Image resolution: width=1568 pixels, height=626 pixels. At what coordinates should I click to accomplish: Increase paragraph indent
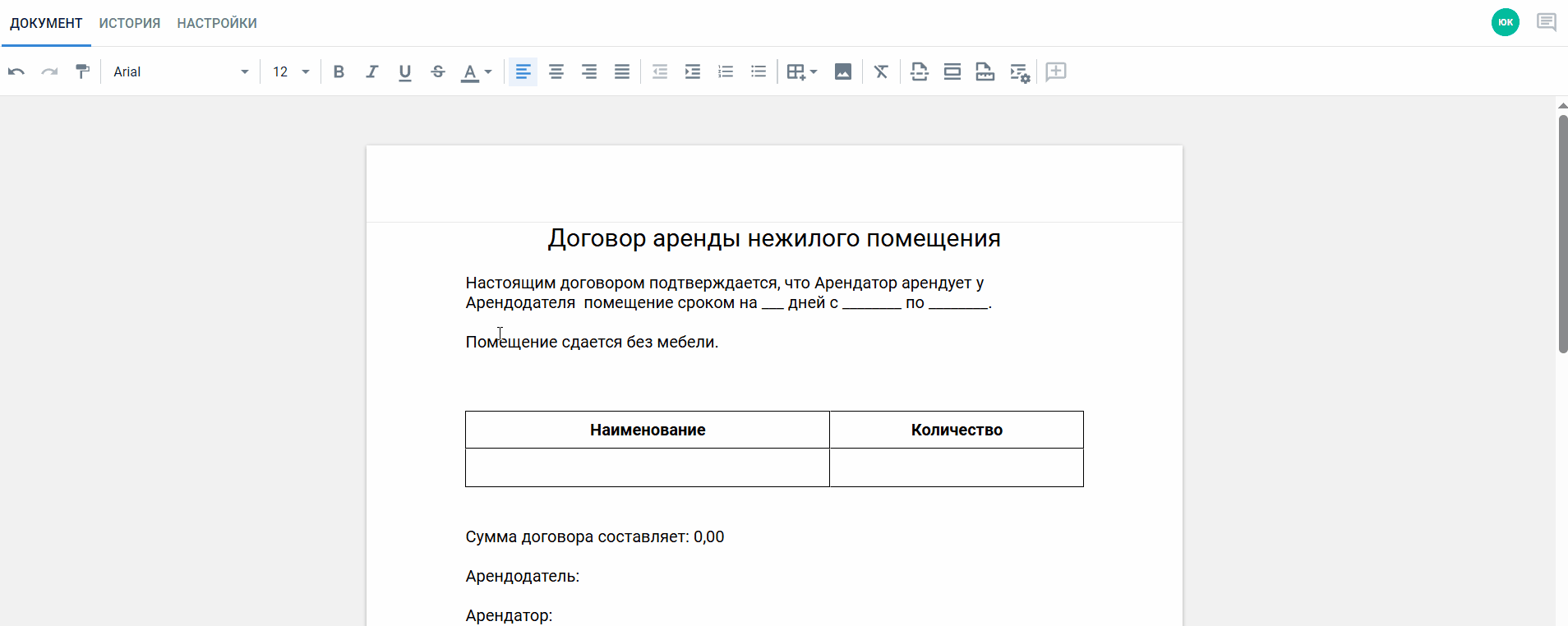(693, 71)
